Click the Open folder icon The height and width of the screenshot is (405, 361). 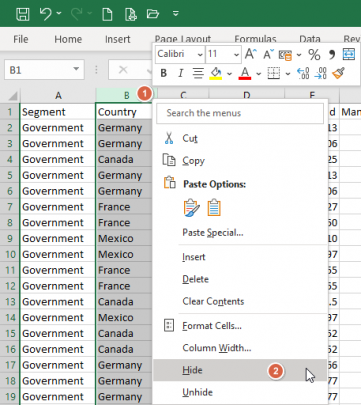click(152, 14)
